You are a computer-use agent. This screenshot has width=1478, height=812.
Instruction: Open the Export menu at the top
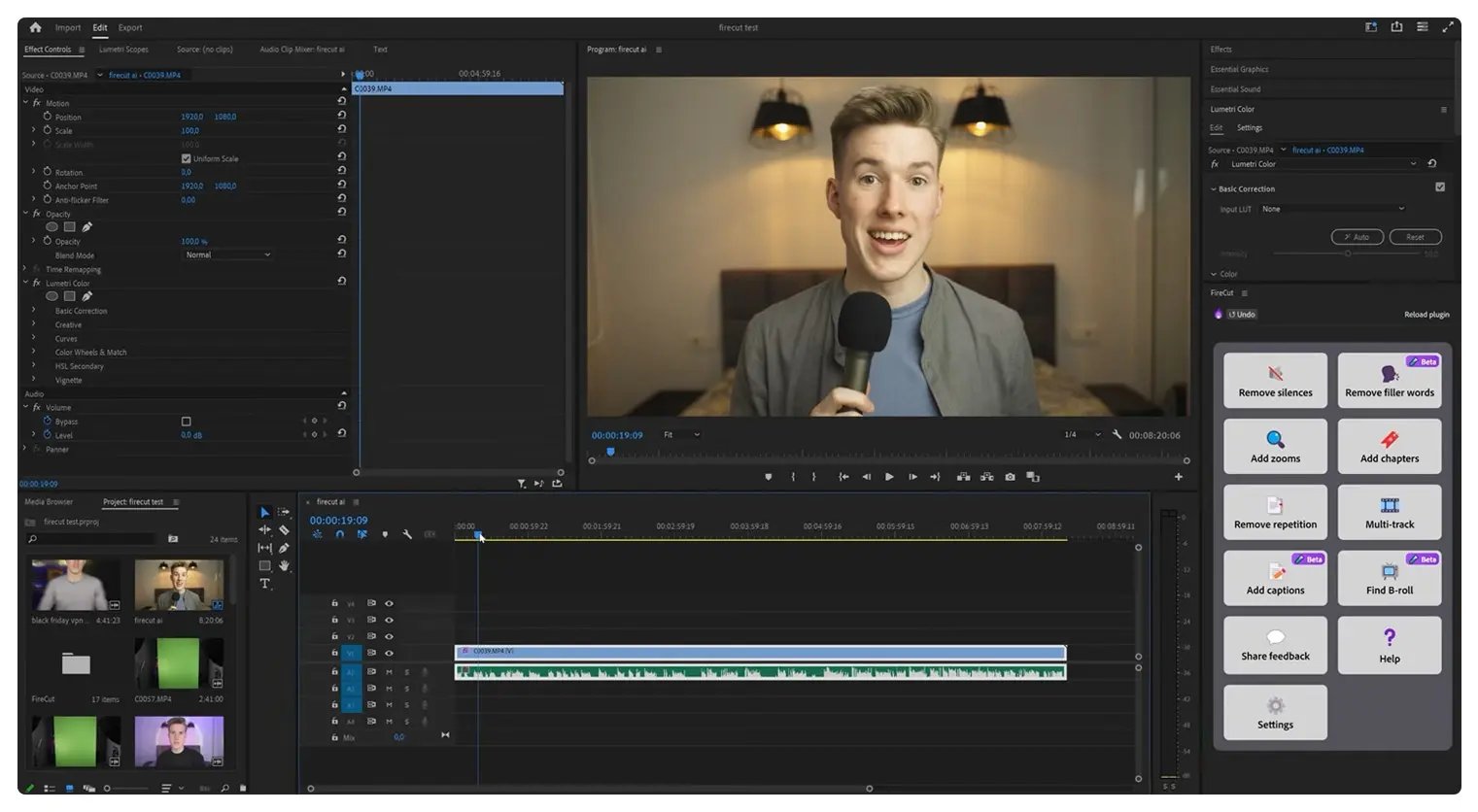tap(129, 27)
